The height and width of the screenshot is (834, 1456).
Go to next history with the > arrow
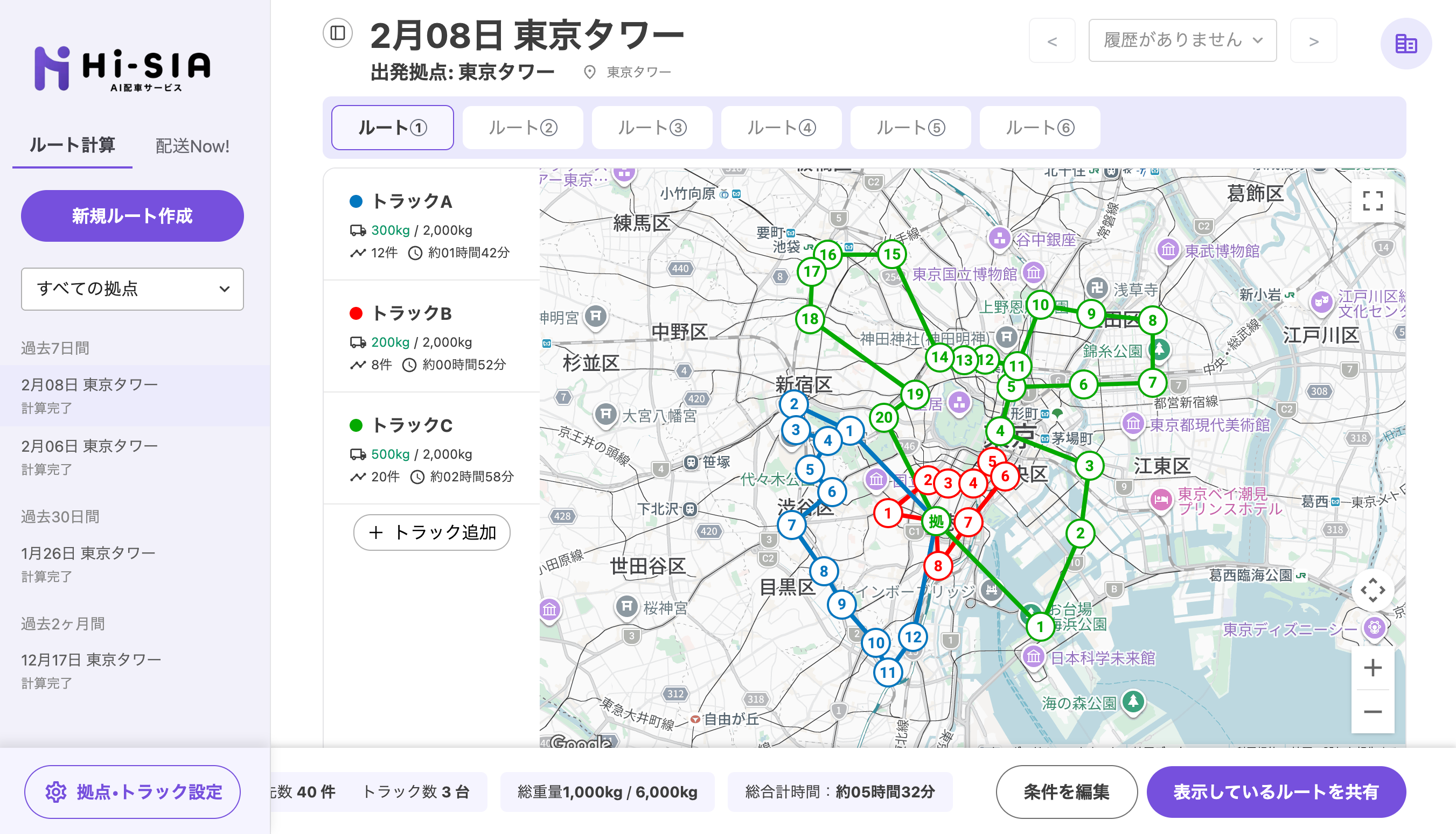coord(1313,40)
